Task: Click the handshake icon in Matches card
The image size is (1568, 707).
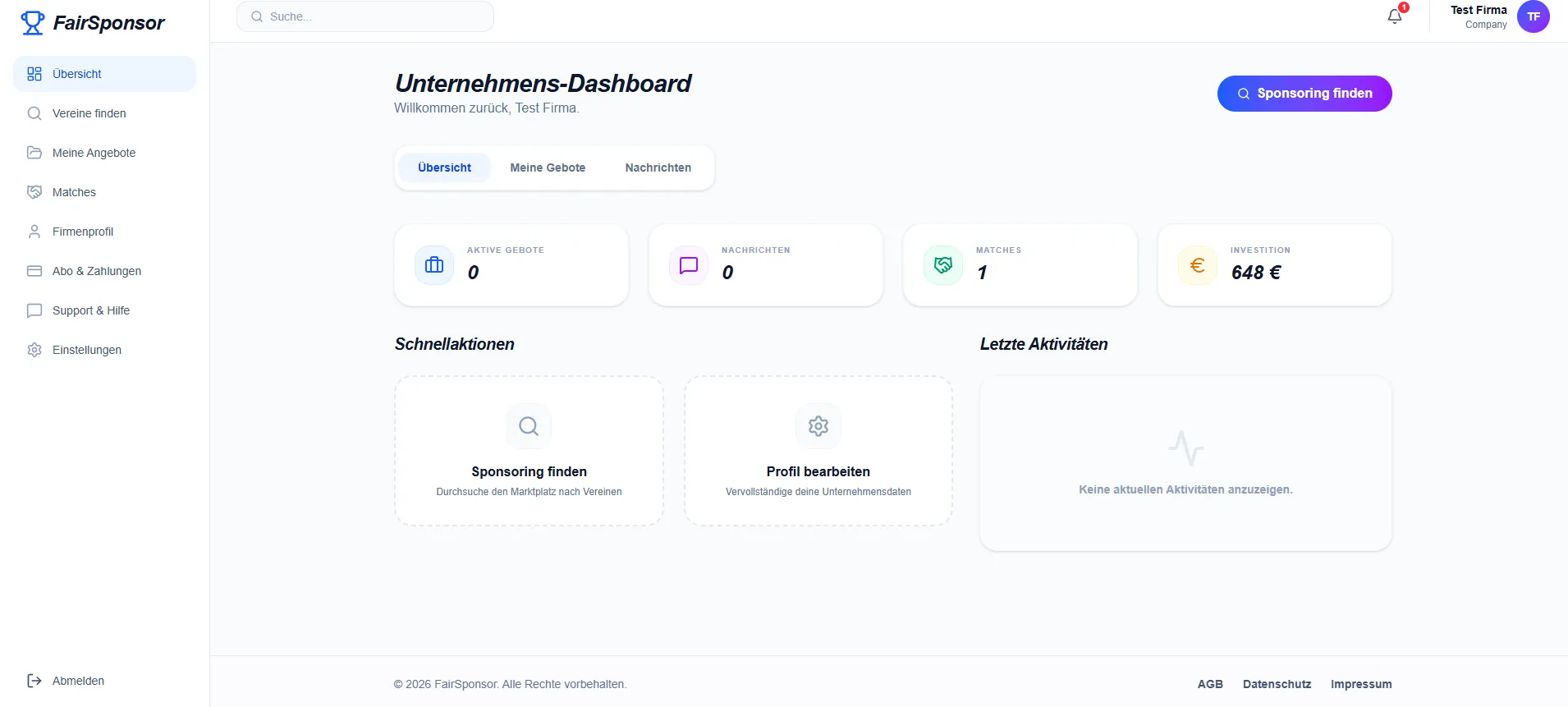Action: click(943, 265)
